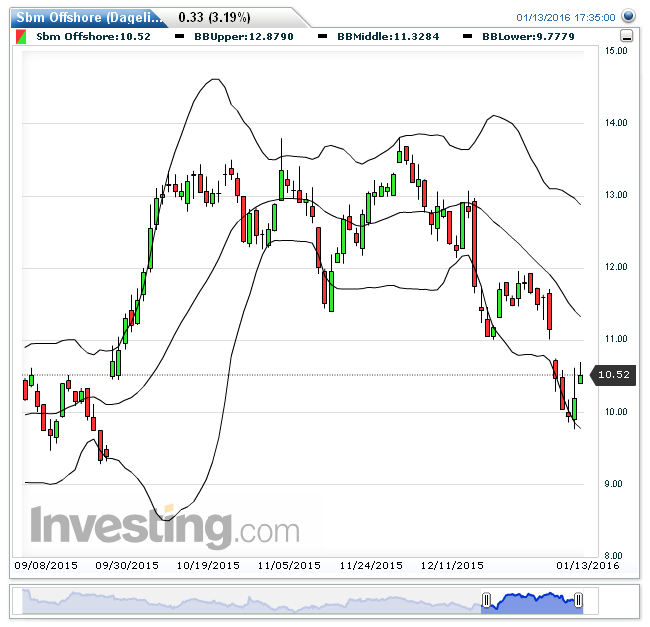Image resolution: width=650 pixels, height=627 pixels.
Task: Click the BBMiddle:11.3284 legend text
Action: tap(388, 36)
